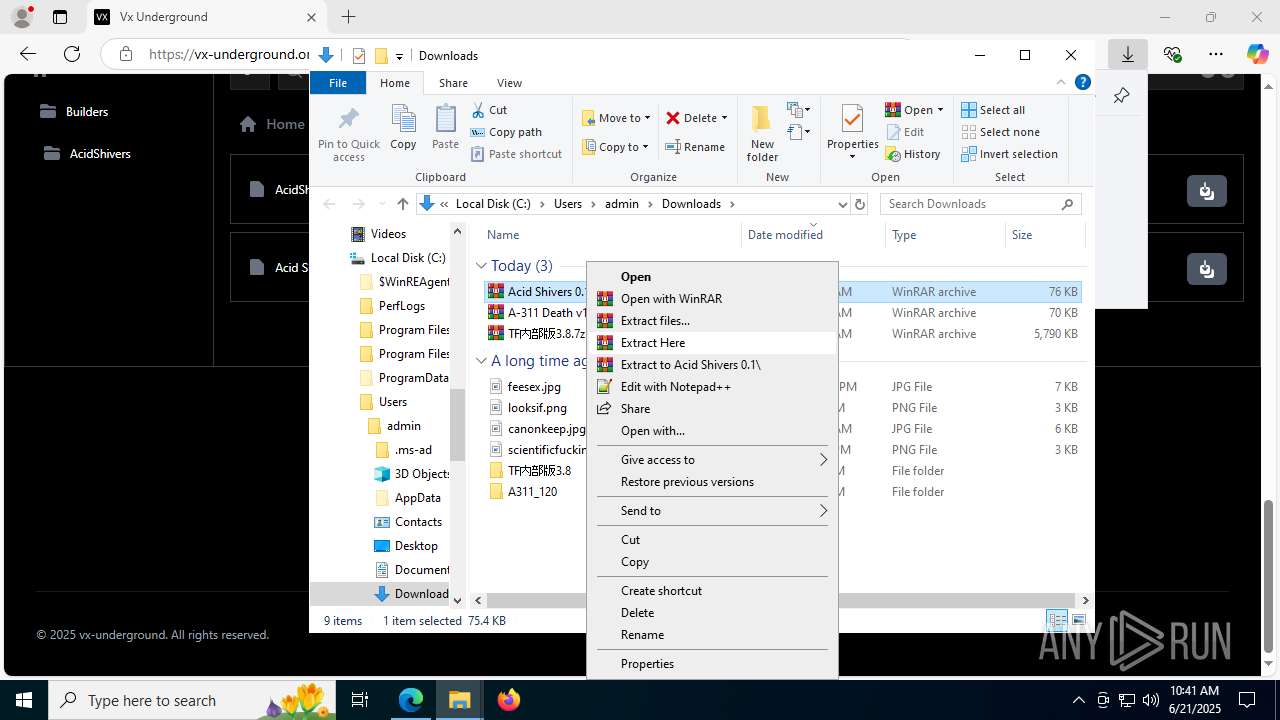Screen dimensions: 1280x720
Task: Switch to details view button
Action: coord(1056,621)
